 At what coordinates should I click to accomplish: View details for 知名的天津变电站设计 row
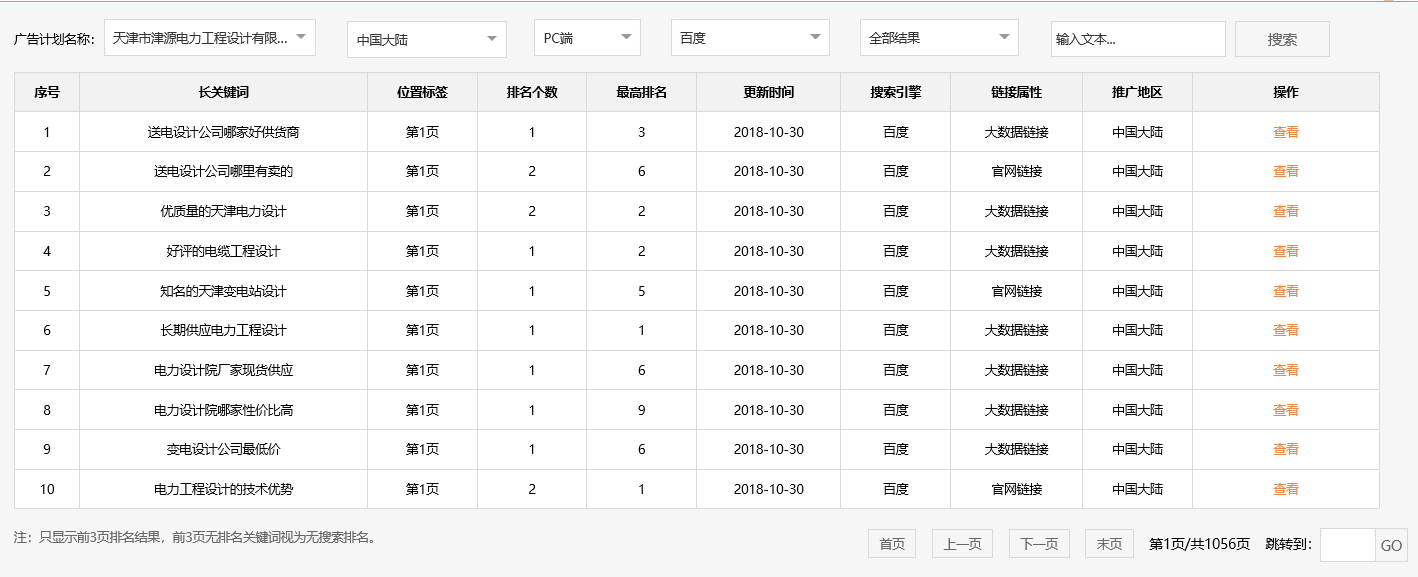point(1285,291)
